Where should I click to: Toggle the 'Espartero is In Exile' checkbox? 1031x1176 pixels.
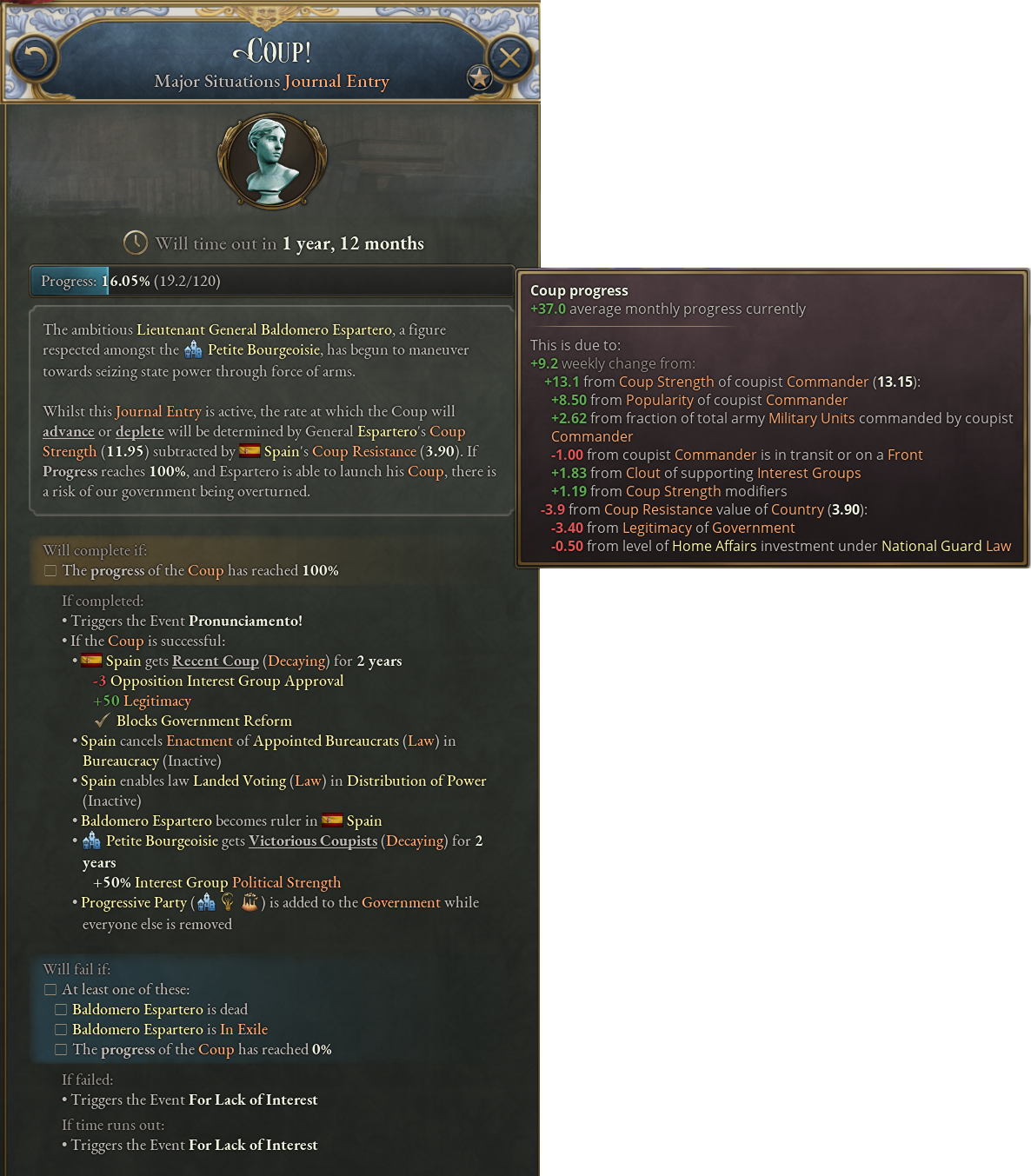coord(61,1030)
